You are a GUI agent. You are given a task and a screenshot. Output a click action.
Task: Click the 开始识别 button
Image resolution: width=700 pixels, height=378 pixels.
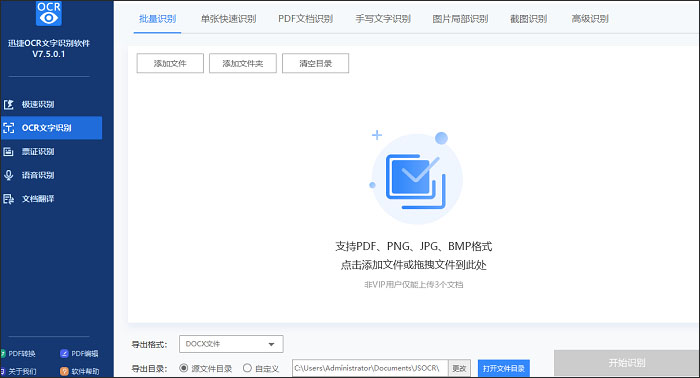(x=627, y=363)
